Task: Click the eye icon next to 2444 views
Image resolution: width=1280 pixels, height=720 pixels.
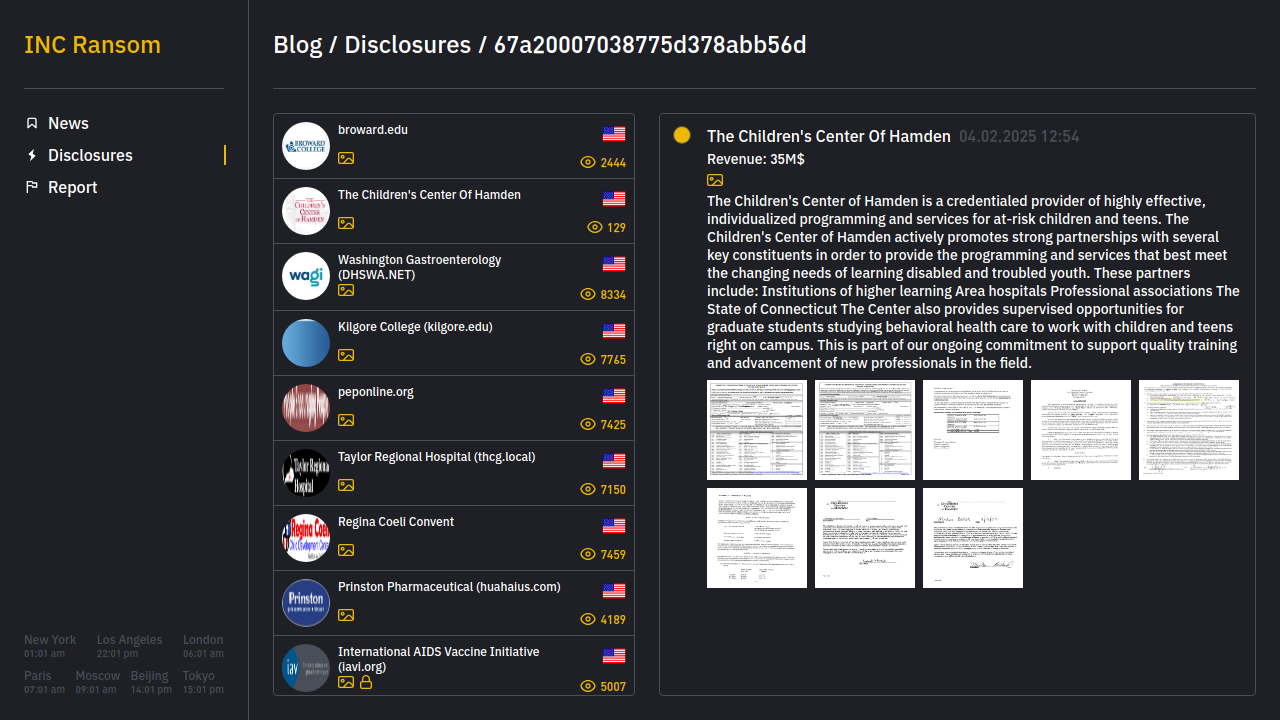Action: pos(588,162)
